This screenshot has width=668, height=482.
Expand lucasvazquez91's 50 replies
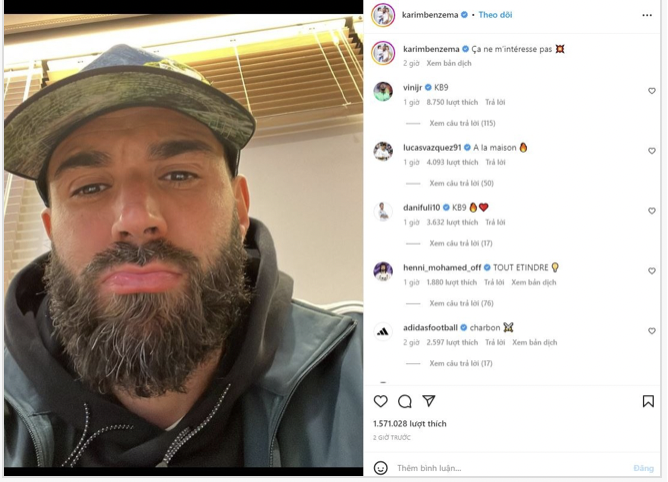(x=461, y=183)
